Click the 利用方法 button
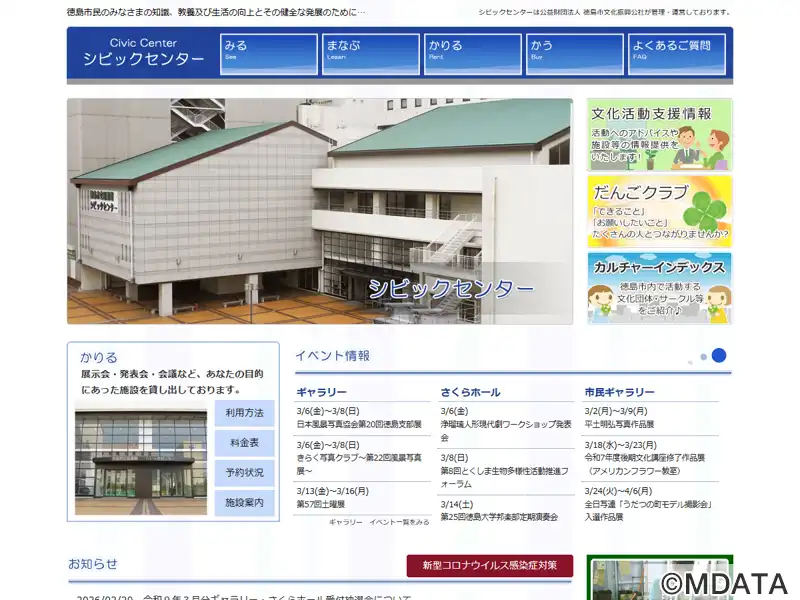Viewport: 800px width, 600px height. pyautogui.click(x=244, y=413)
